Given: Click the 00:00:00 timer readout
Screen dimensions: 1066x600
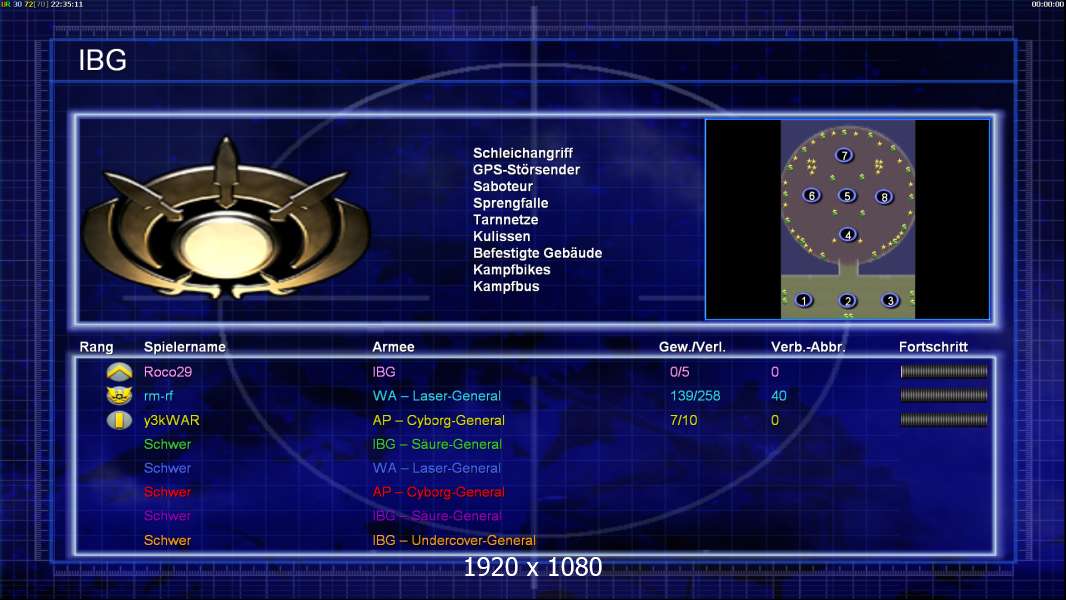Looking at the screenshot, I should 1048,4.
